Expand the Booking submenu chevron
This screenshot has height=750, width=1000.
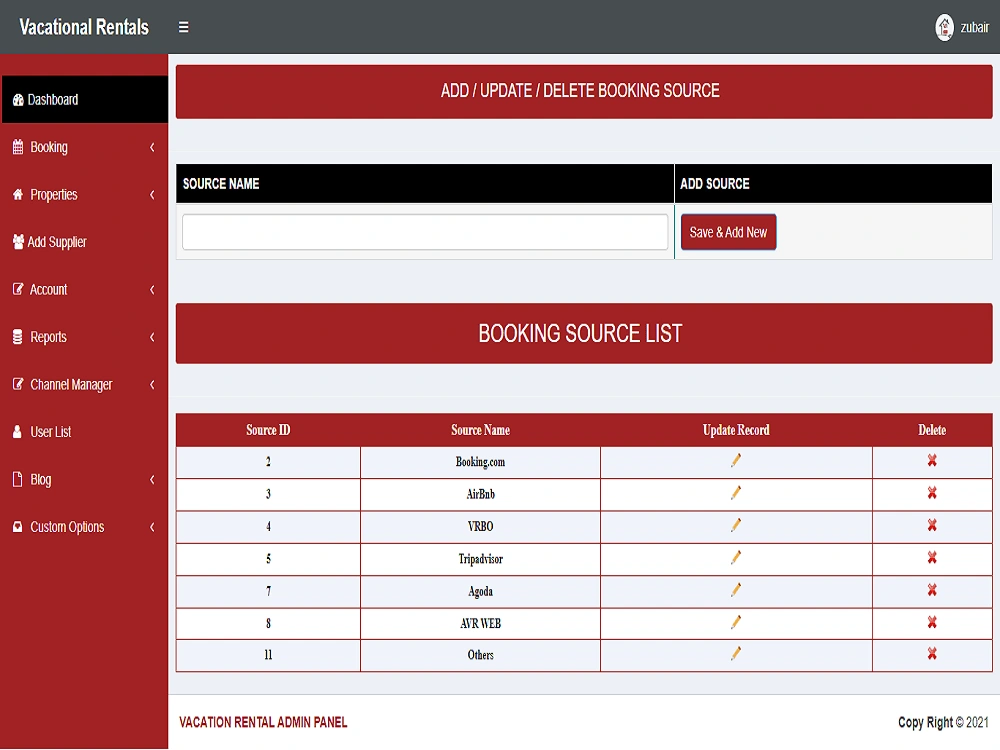[x=152, y=147]
